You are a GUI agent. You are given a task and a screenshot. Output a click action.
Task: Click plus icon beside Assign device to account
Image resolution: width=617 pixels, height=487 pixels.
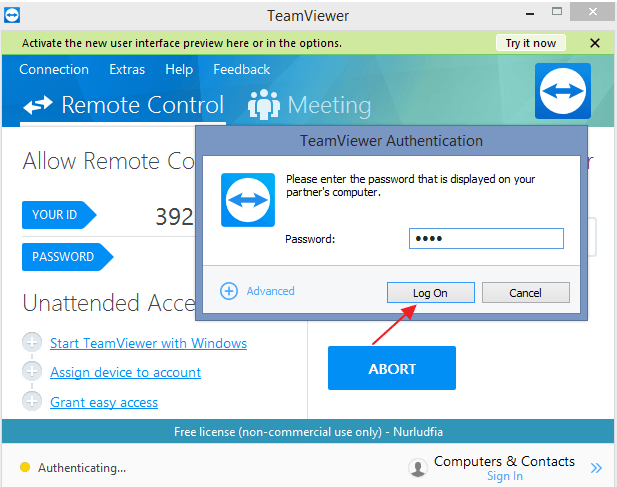tap(32, 371)
